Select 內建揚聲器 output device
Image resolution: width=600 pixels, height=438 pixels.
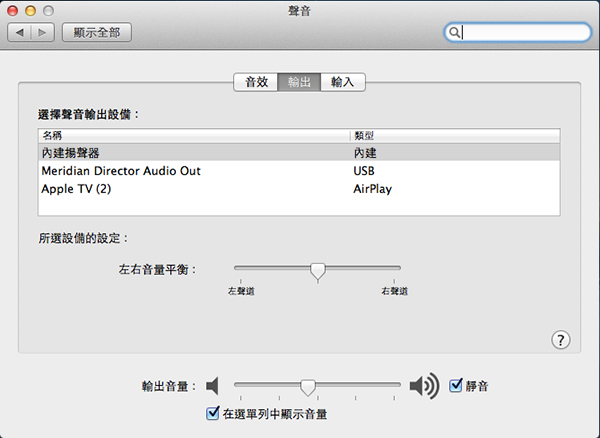[x=299, y=153]
